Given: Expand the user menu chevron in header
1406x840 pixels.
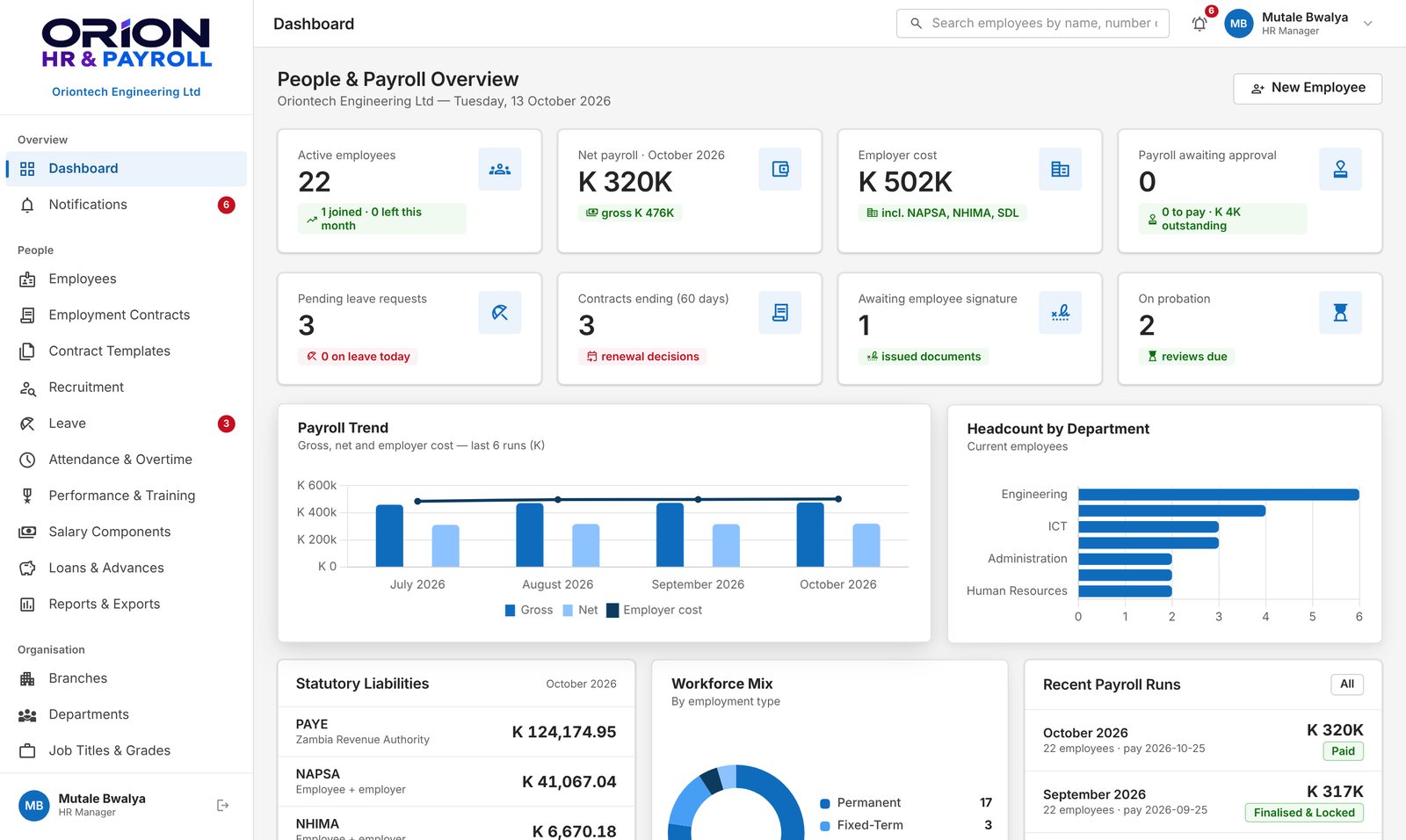Looking at the screenshot, I should (x=1367, y=24).
